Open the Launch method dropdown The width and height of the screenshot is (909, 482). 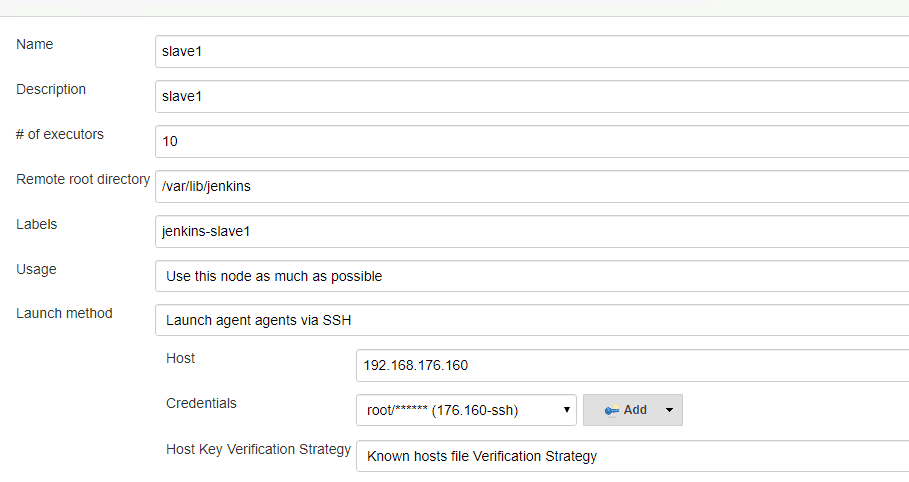(x=531, y=320)
